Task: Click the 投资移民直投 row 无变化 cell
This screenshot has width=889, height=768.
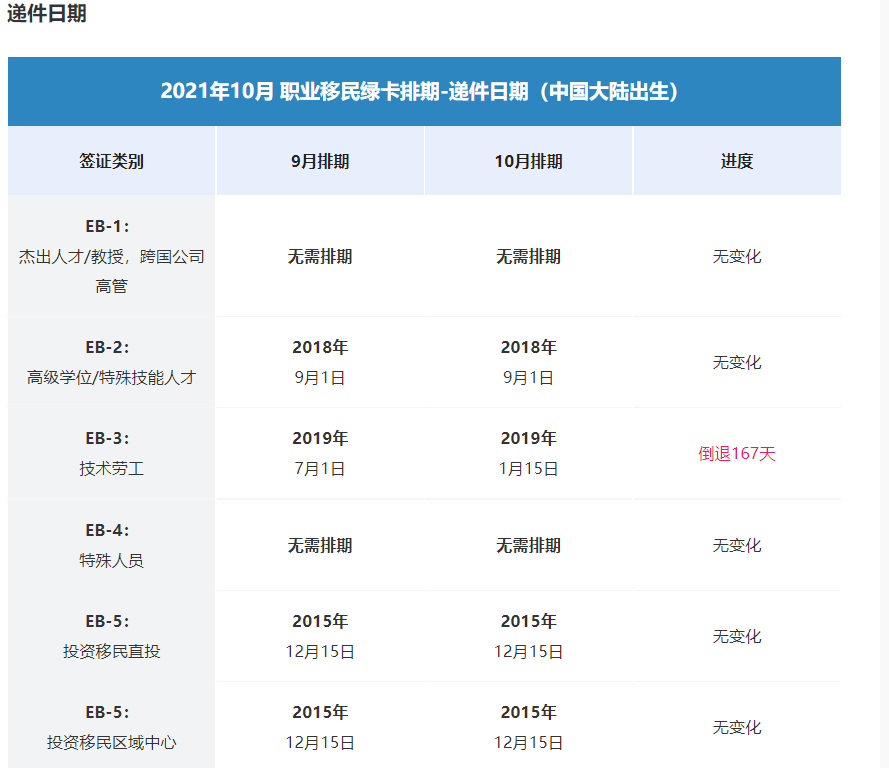Action: [737, 636]
